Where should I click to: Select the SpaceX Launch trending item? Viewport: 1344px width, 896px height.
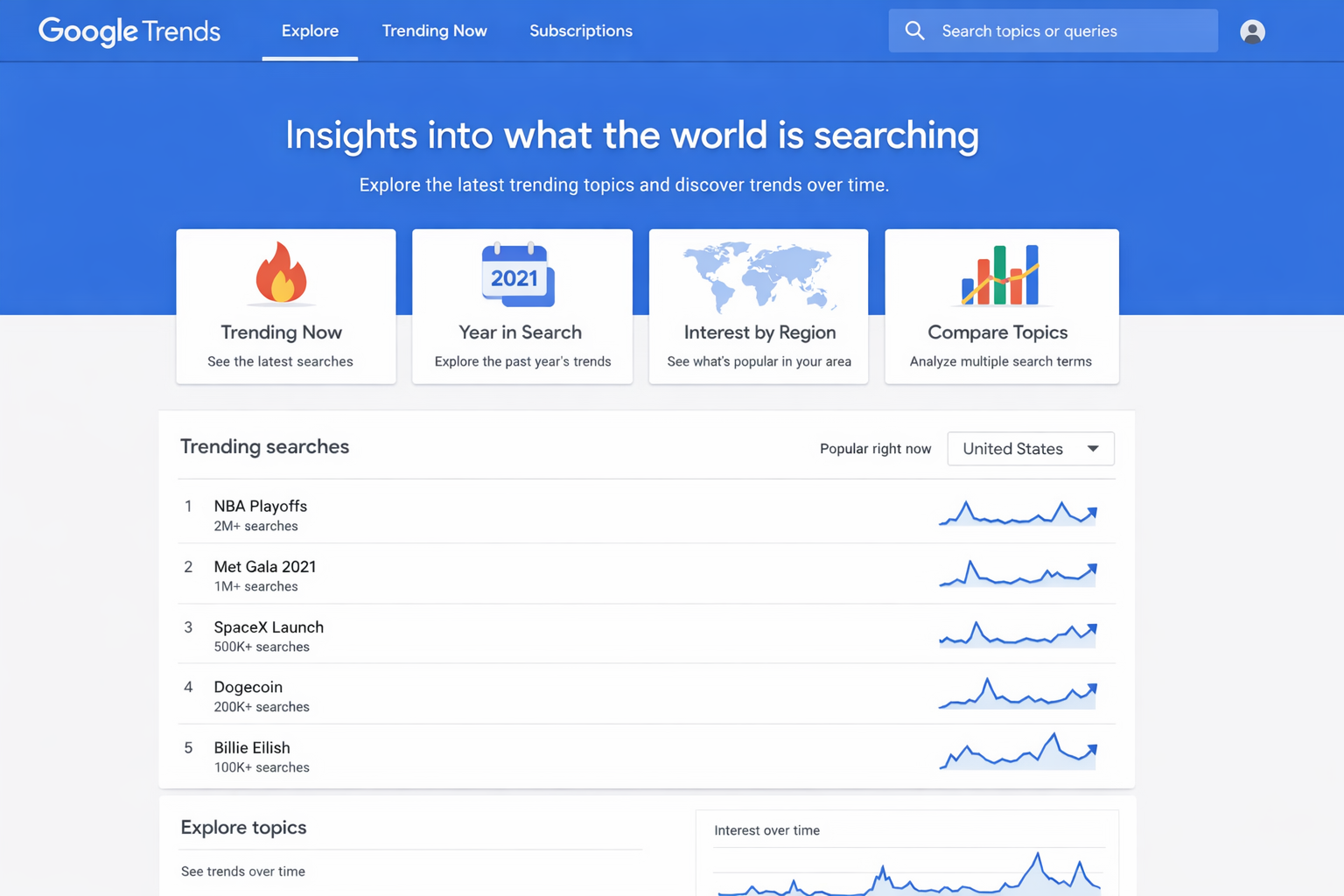[269, 627]
